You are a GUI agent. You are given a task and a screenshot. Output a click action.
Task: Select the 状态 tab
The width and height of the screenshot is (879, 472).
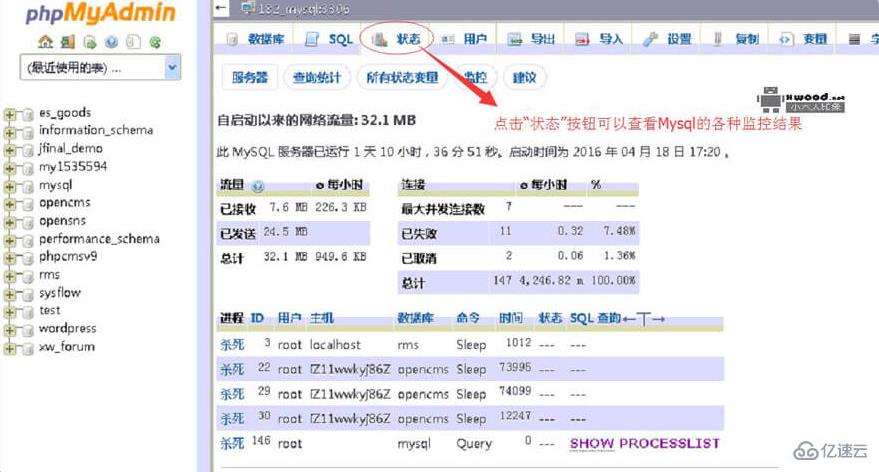[396, 39]
